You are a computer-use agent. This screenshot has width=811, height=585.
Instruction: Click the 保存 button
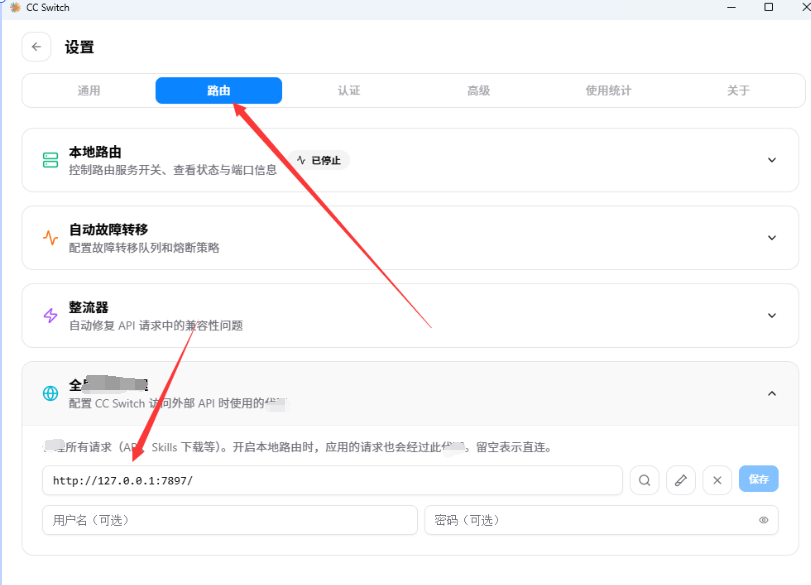(758, 479)
